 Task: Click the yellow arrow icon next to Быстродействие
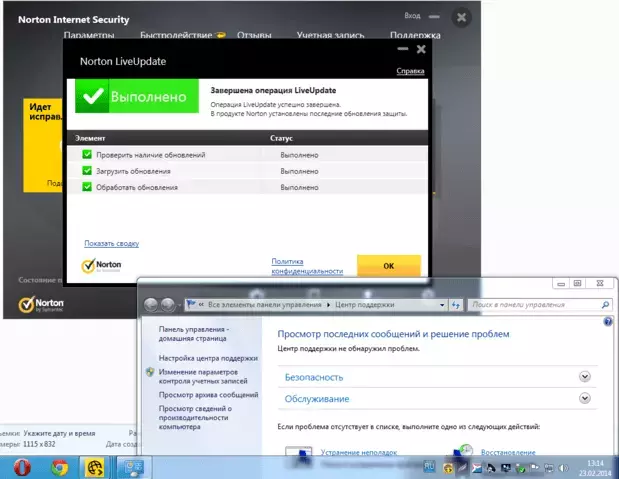pos(221,35)
